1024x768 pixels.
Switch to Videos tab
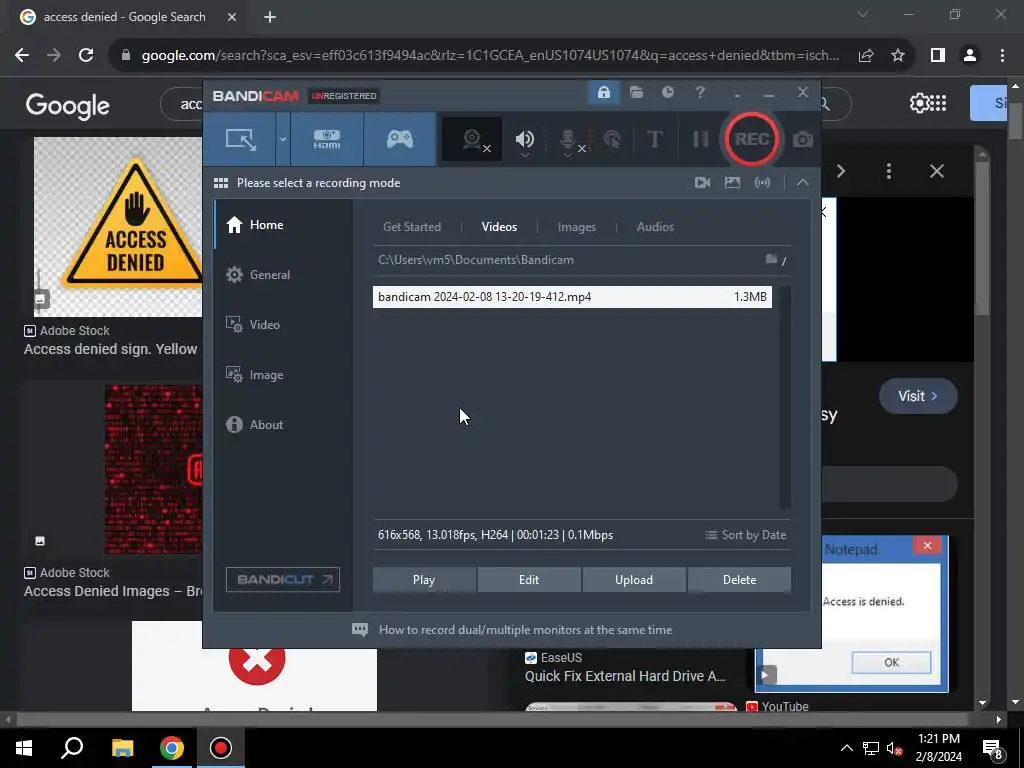point(499,227)
